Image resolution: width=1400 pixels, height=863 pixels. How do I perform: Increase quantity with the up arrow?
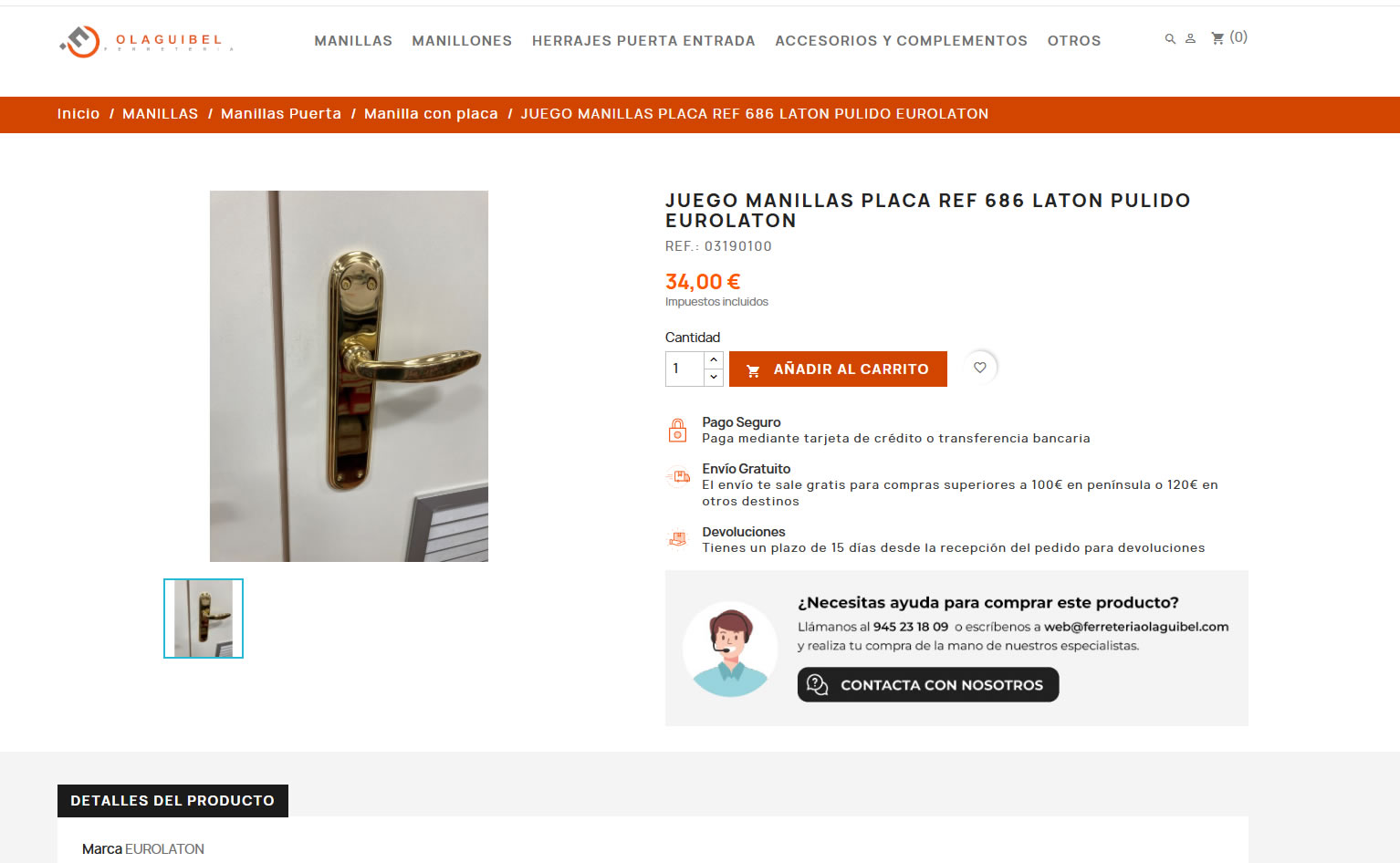click(714, 360)
